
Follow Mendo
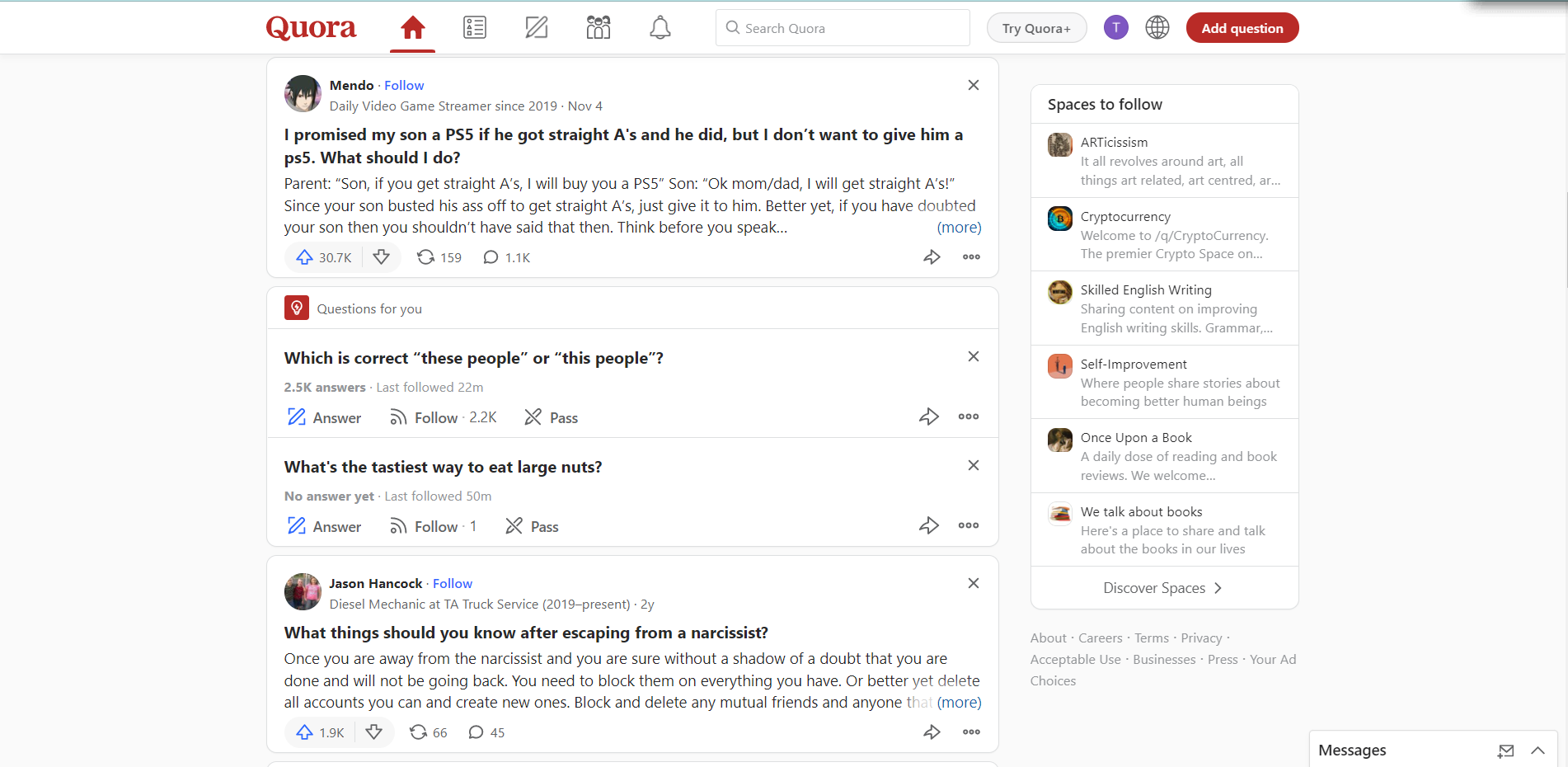pos(404,85)
